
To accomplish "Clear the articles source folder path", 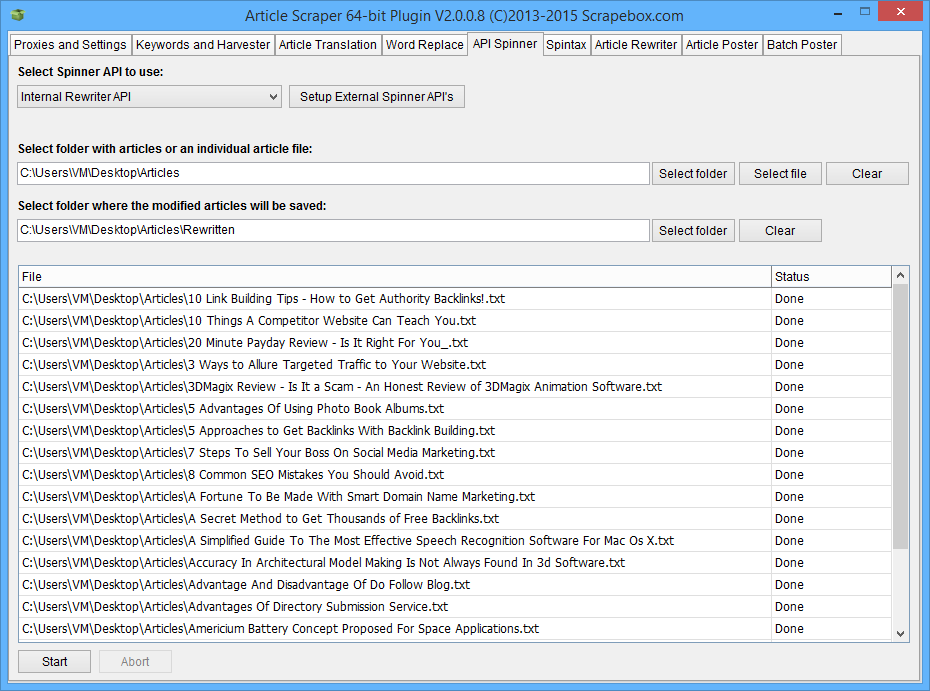I will coord(867,174).
